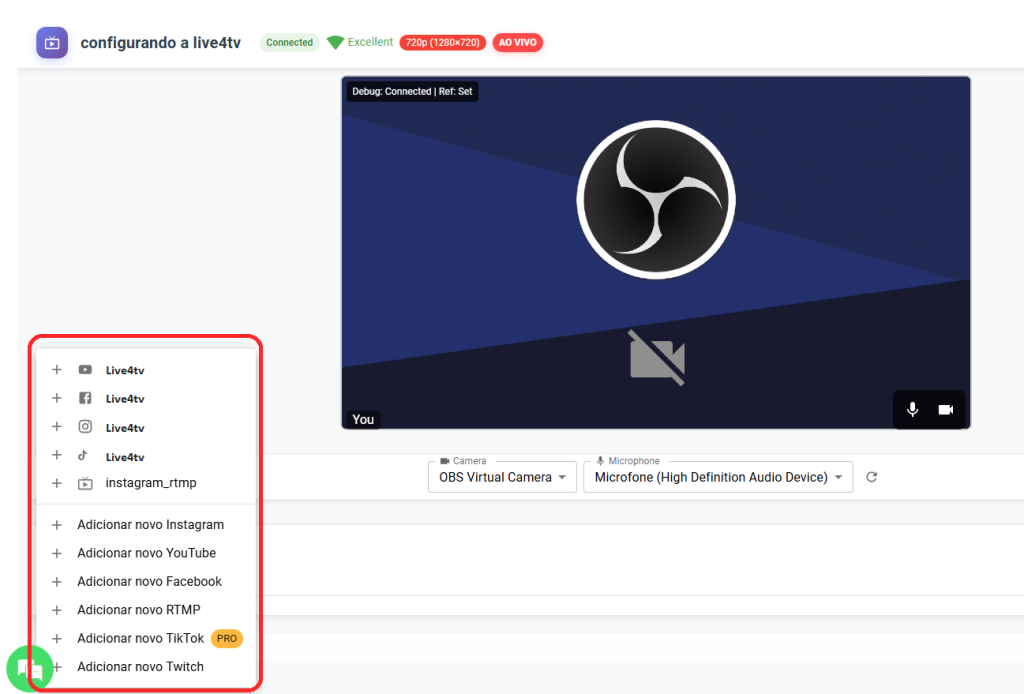This screenshot has height=694, width=1024.
Task: Click the Instagram icon in destination list
Action: point(85,426)
